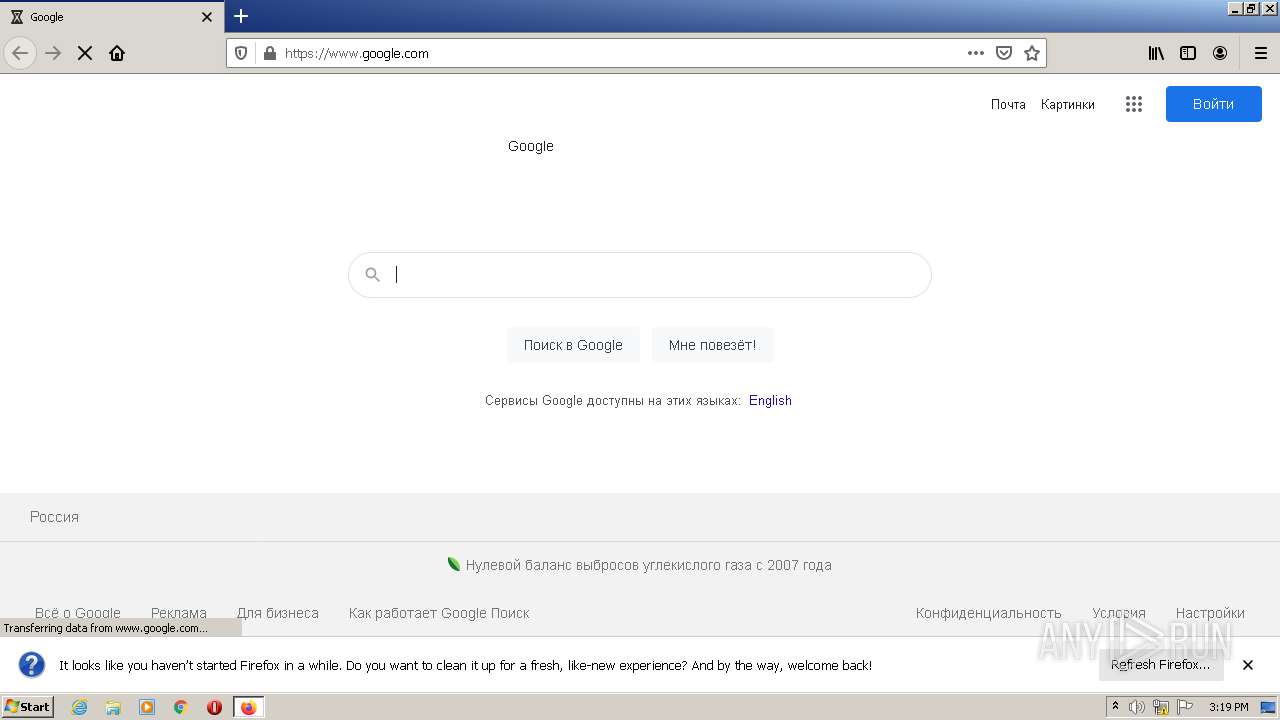Image resolution: width=1280 pixels, height=720 pixels.
Task: Open the Firefox hamburger menu
Action: (1261, 53)
